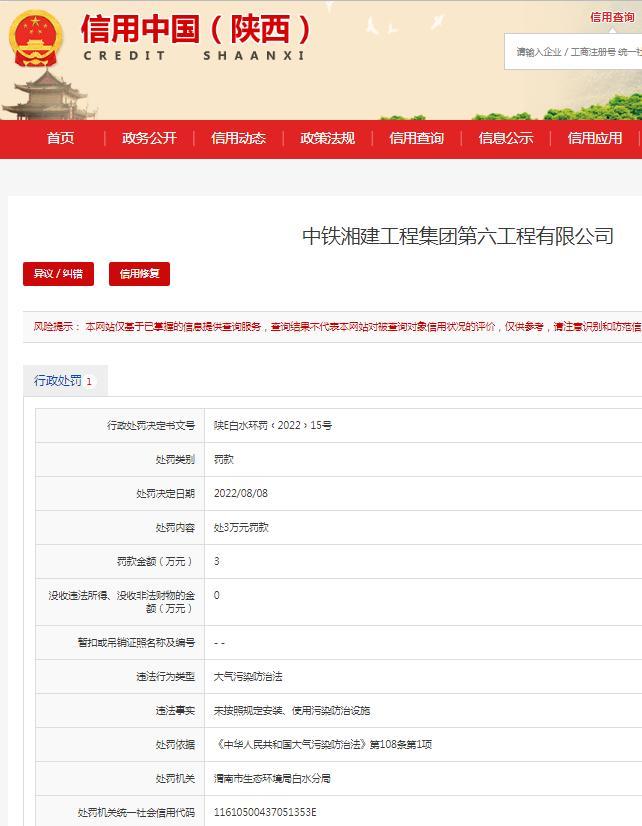Click the 信用查询 label above search box
The image size is (642, 826).
click(612, 17)
